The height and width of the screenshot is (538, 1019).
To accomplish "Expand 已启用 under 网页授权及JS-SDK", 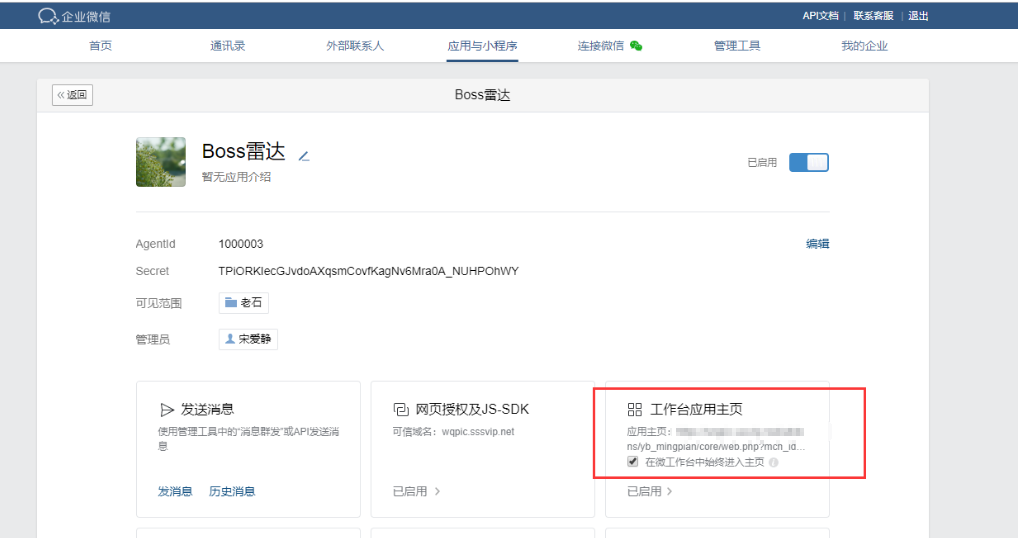I will [x=417, y=491].
